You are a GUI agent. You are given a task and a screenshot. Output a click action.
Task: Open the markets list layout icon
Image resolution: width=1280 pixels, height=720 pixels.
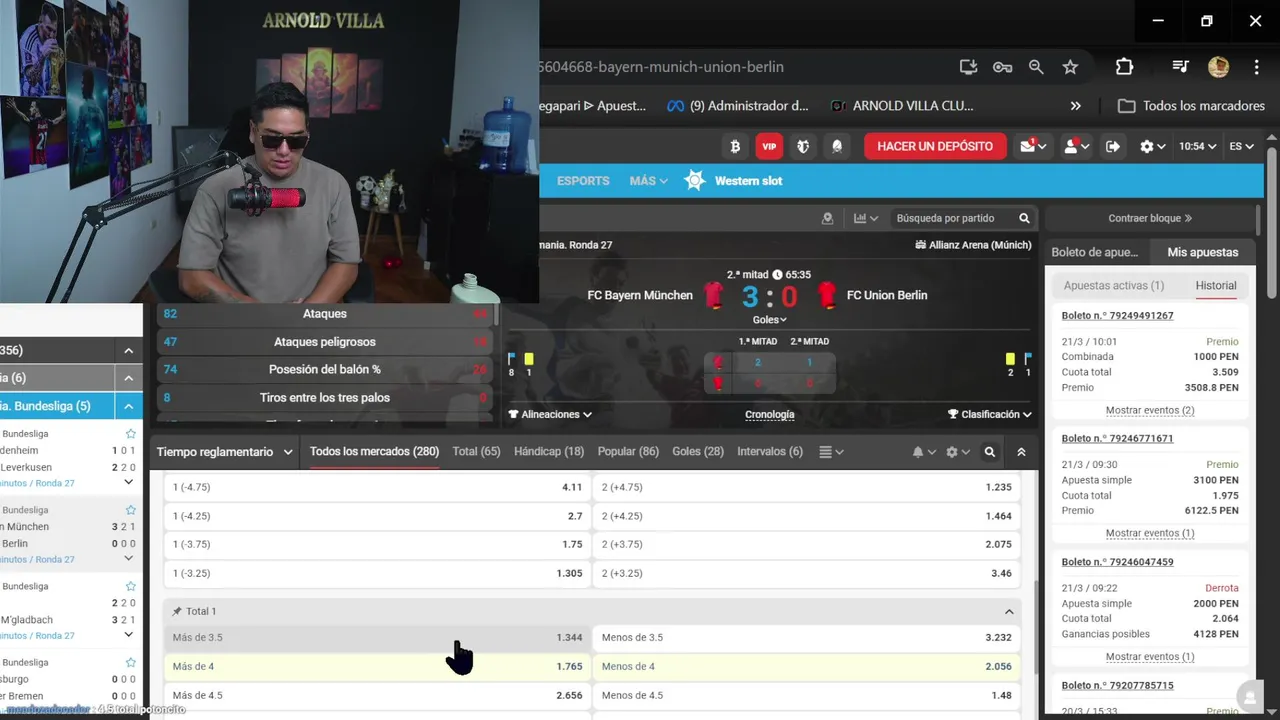[831, 452]
